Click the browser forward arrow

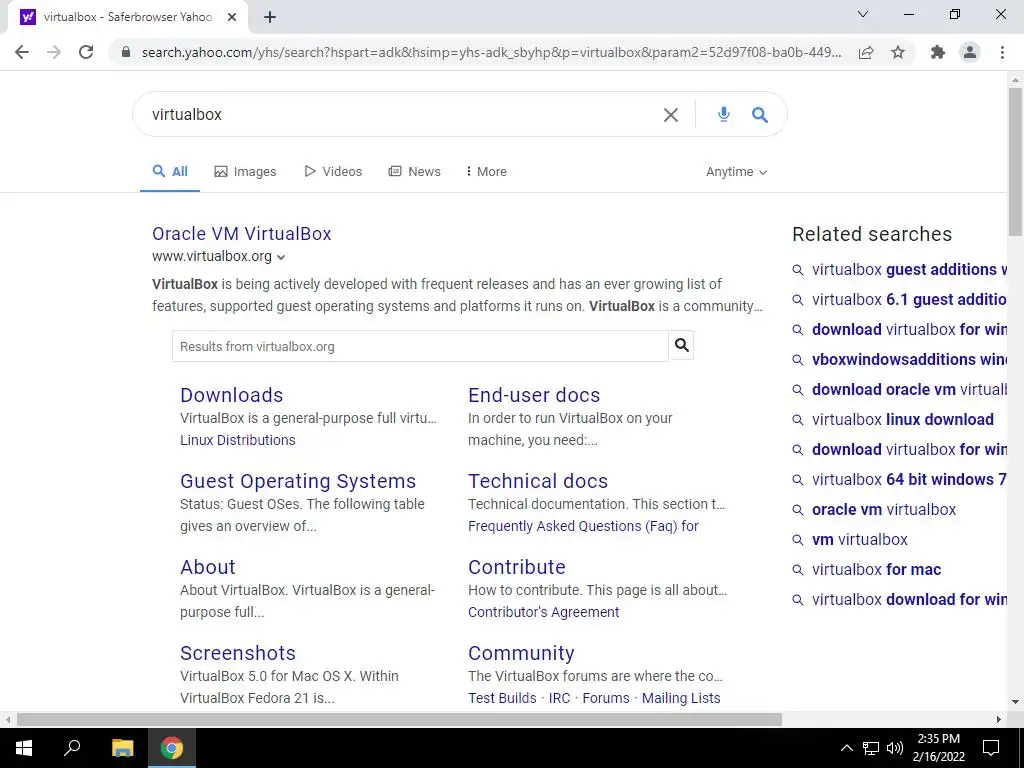click(x=54, y=52)
